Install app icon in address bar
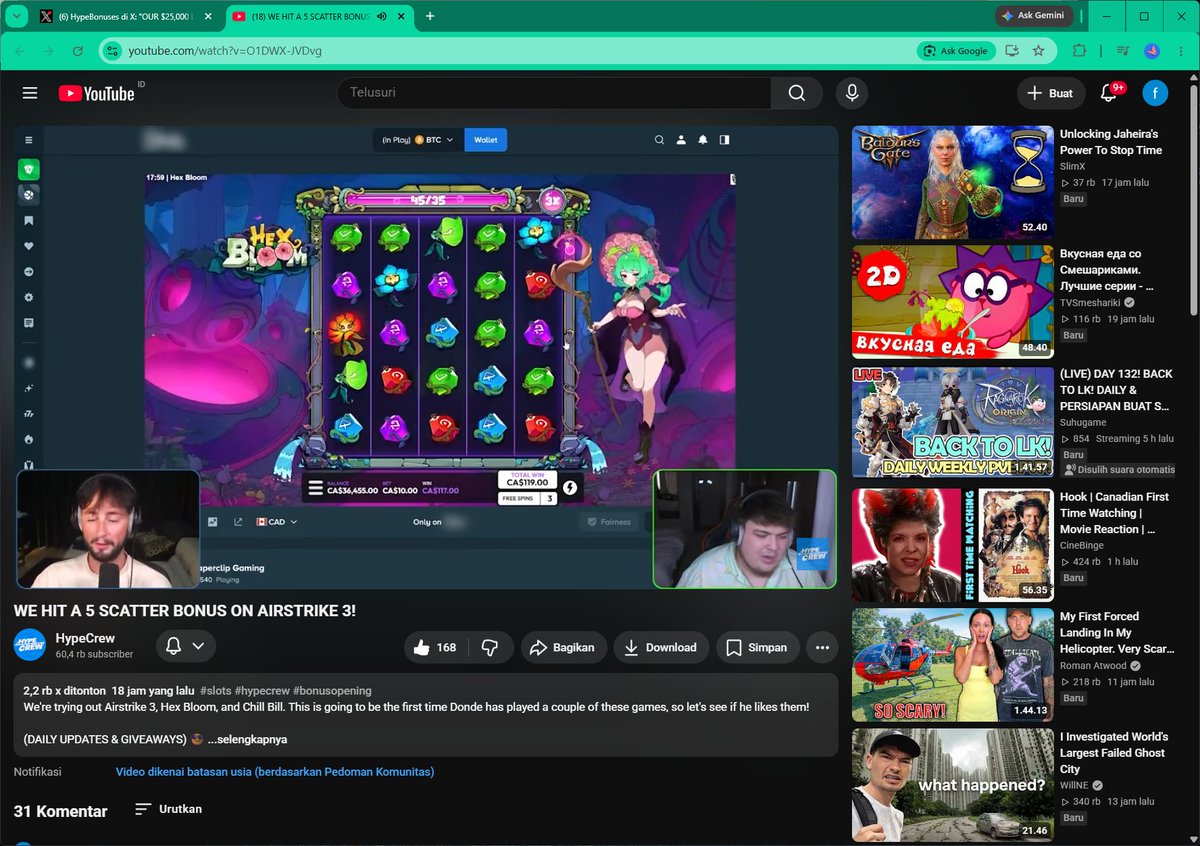 [x=1012, y=50]
